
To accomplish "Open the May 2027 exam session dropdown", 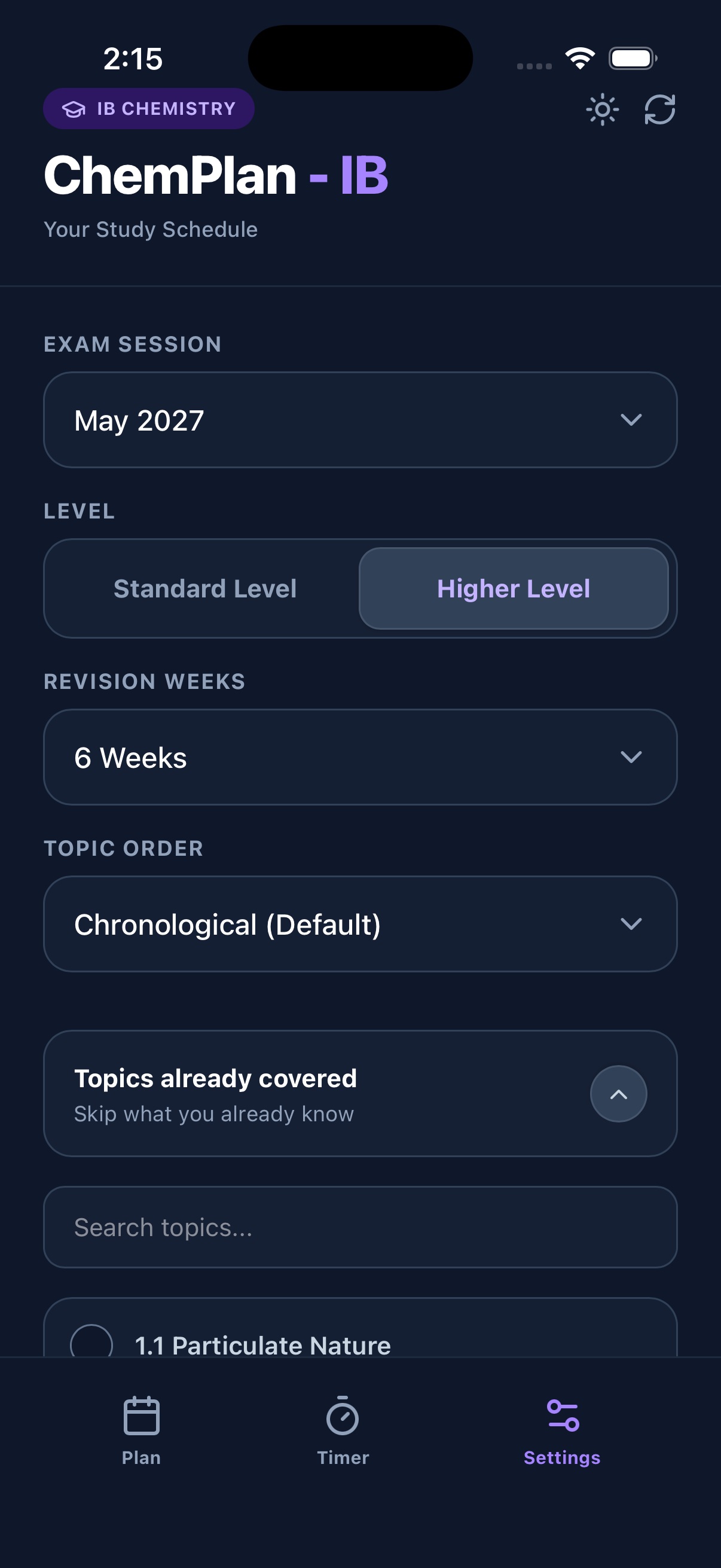I will (360, 419).
